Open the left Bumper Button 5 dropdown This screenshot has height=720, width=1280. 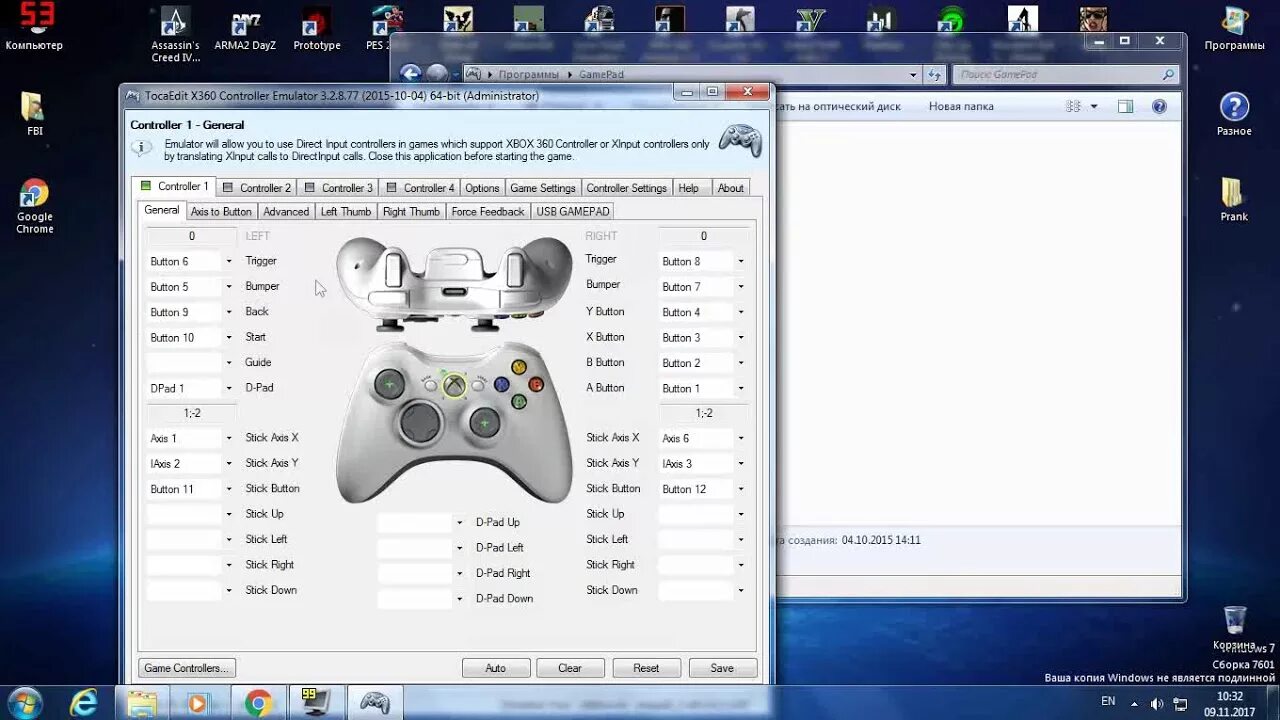point(229,287)
